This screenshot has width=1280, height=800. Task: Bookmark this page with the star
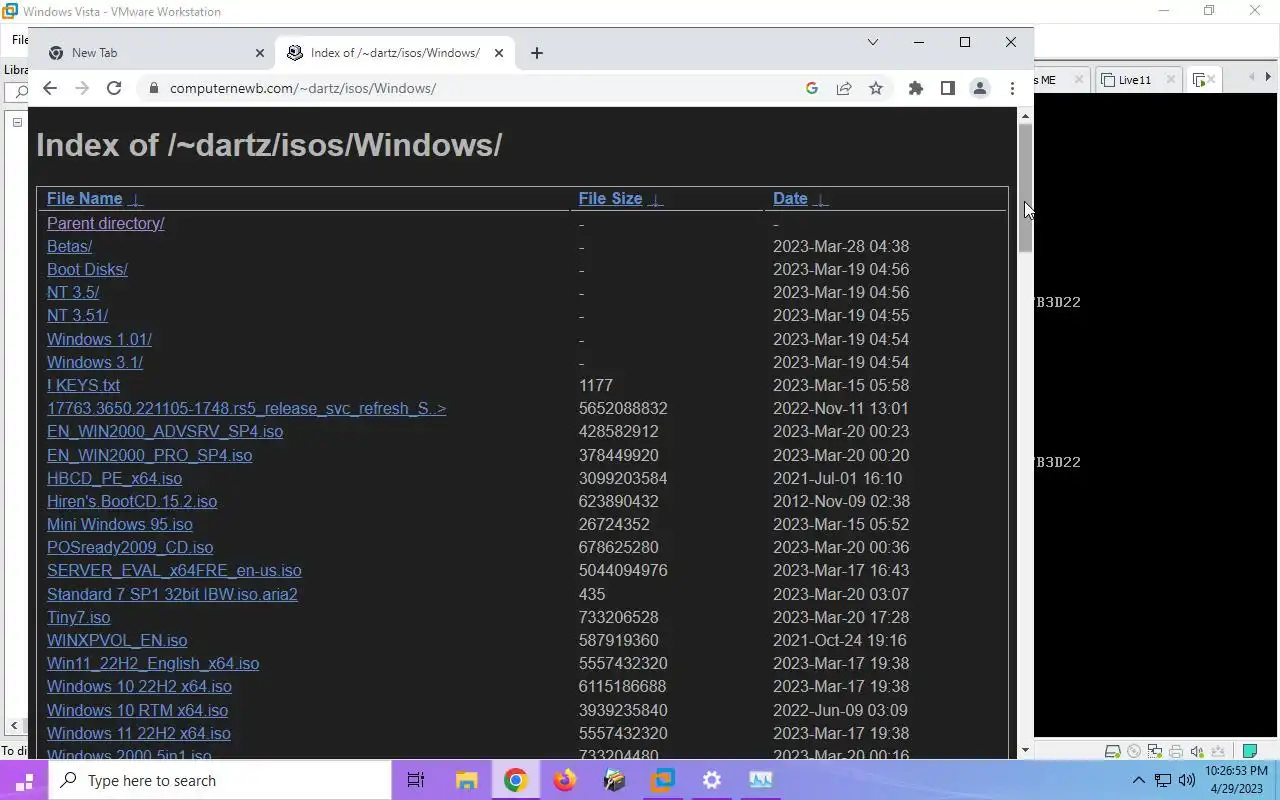tap(876, 88)
